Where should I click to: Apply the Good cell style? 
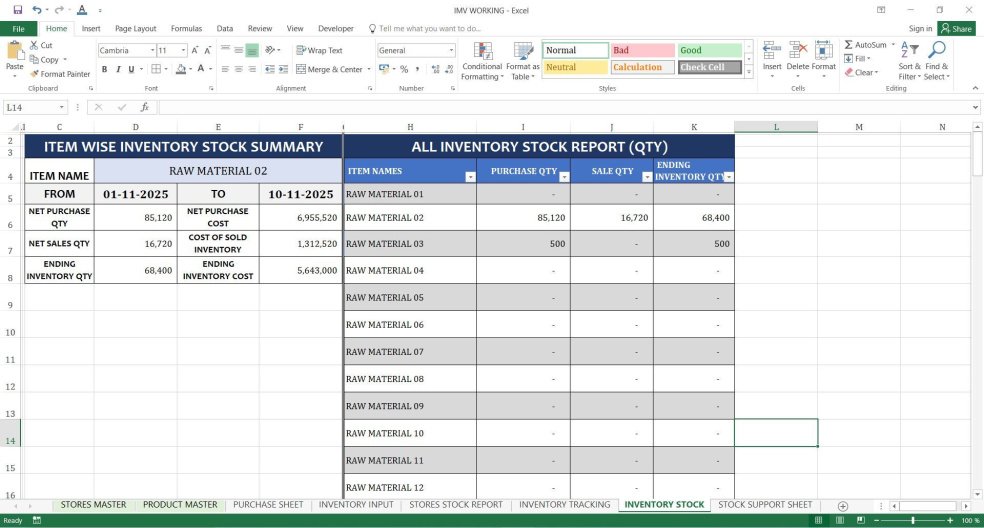pos(710,50)
